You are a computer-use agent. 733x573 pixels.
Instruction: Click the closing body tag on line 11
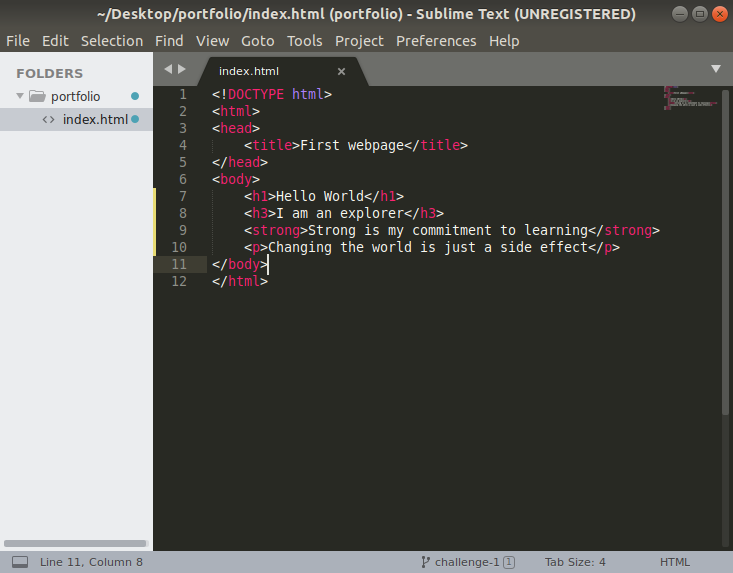pos(240,265)
